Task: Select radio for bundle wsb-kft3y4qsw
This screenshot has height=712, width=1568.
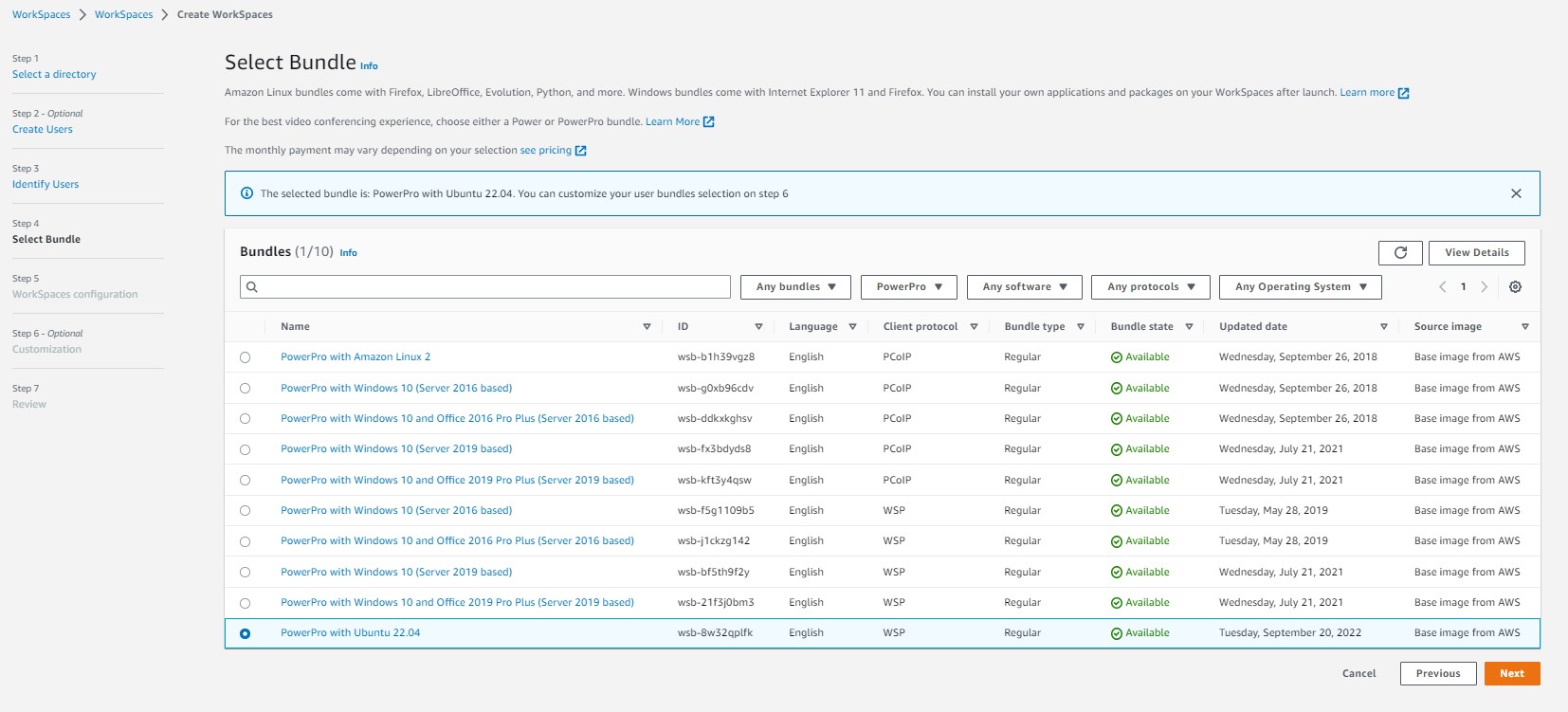Action: click(x=245, y=480)
